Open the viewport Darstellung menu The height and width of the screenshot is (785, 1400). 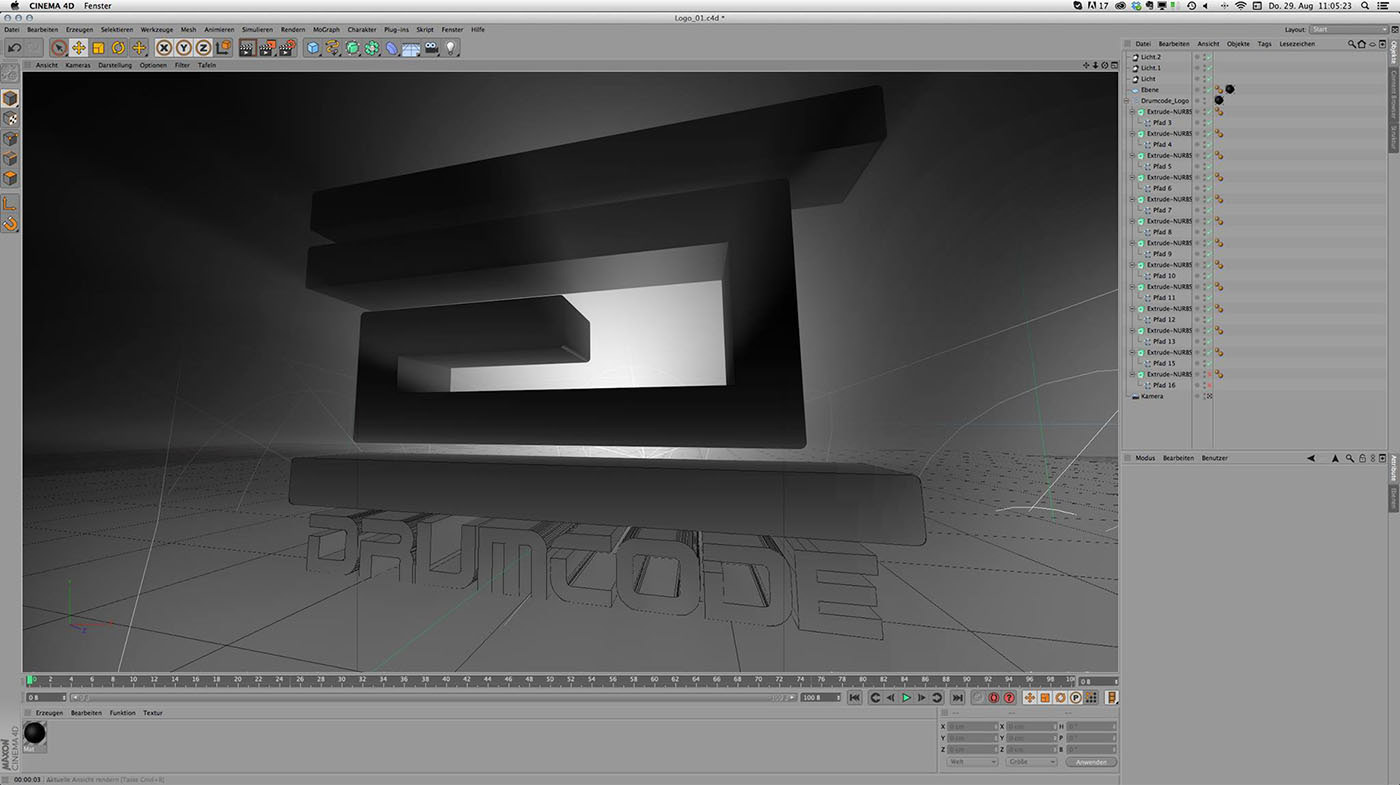pos(115,65)
